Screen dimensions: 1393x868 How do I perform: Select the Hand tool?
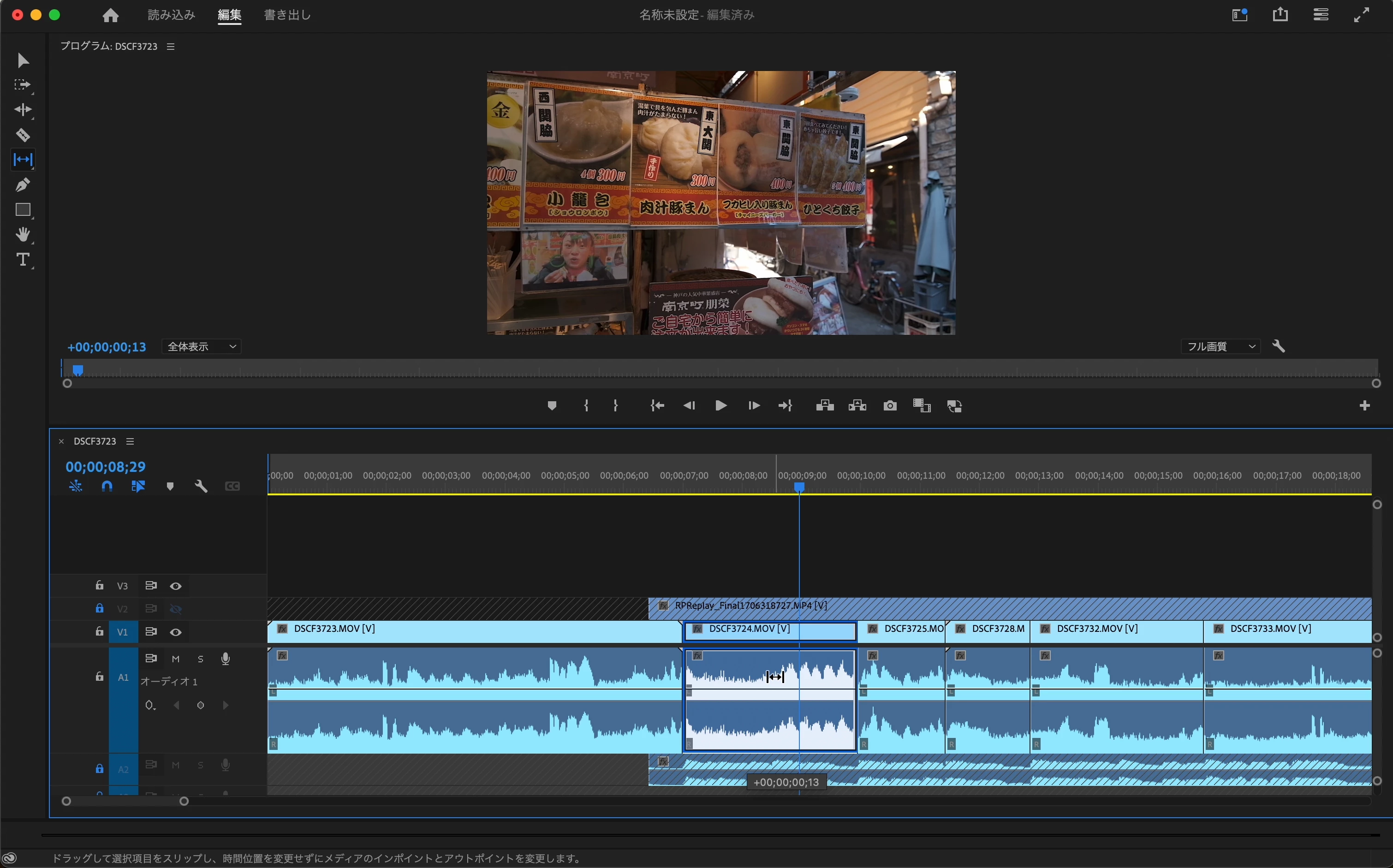23,234
